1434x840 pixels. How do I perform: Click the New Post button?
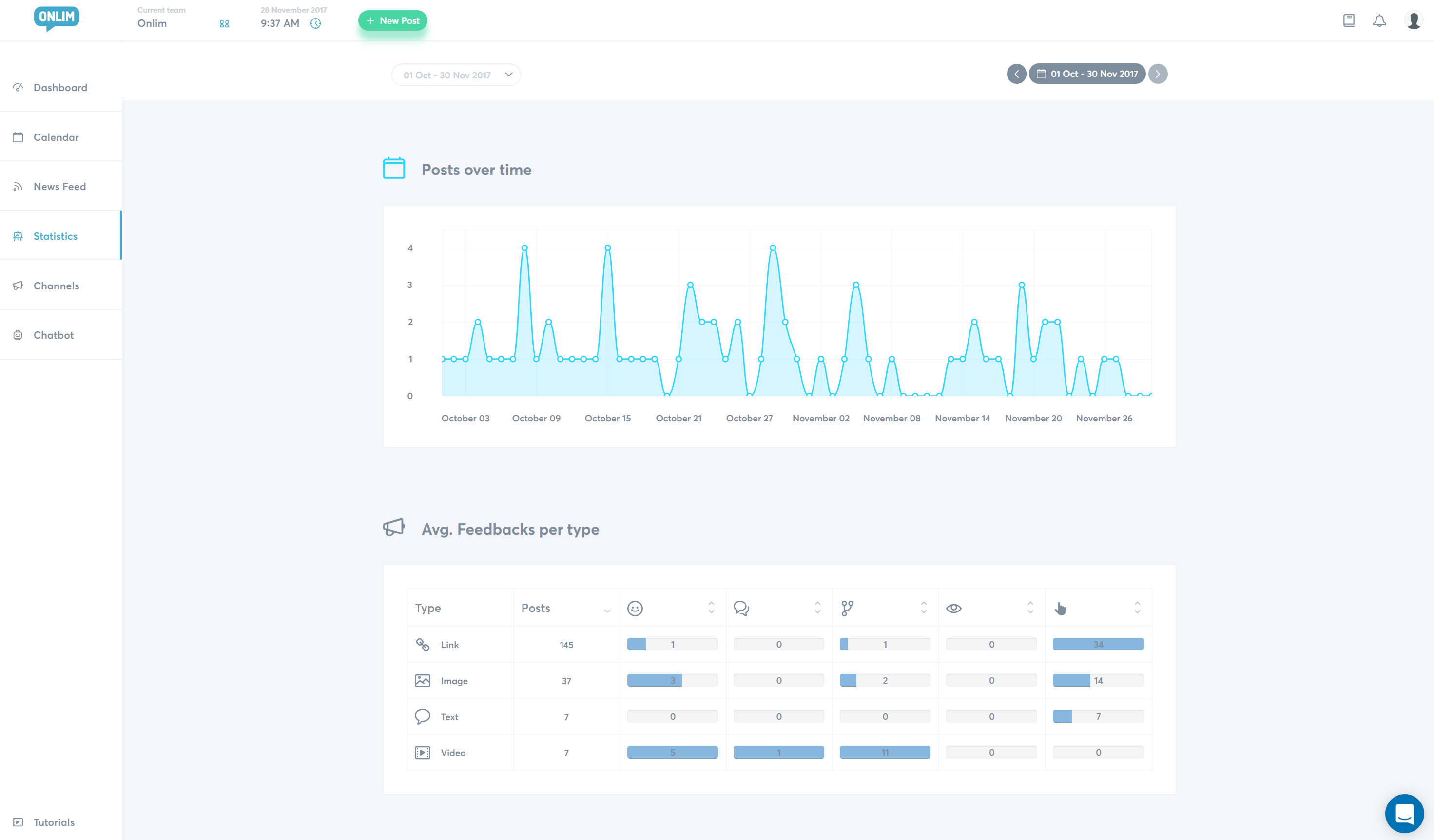coord(393,21)
